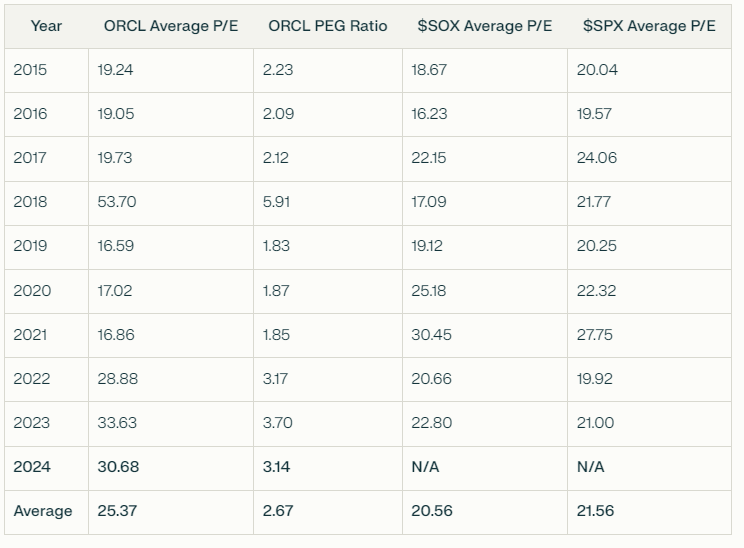The height and width of the screenshot is (548, 744).
Task: Click the "ORCL PEG Ratio" column header
Action: click(x=327, y=26)
